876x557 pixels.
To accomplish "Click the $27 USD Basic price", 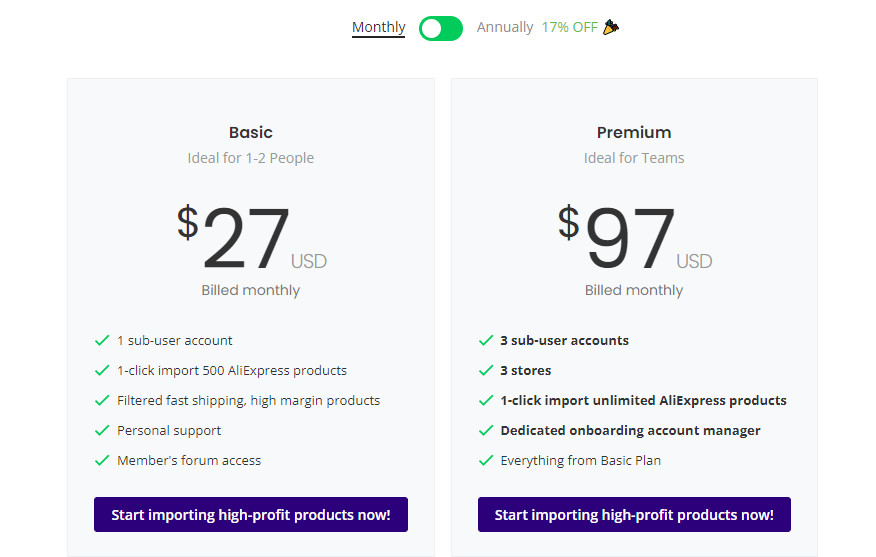I will point(249,240).
